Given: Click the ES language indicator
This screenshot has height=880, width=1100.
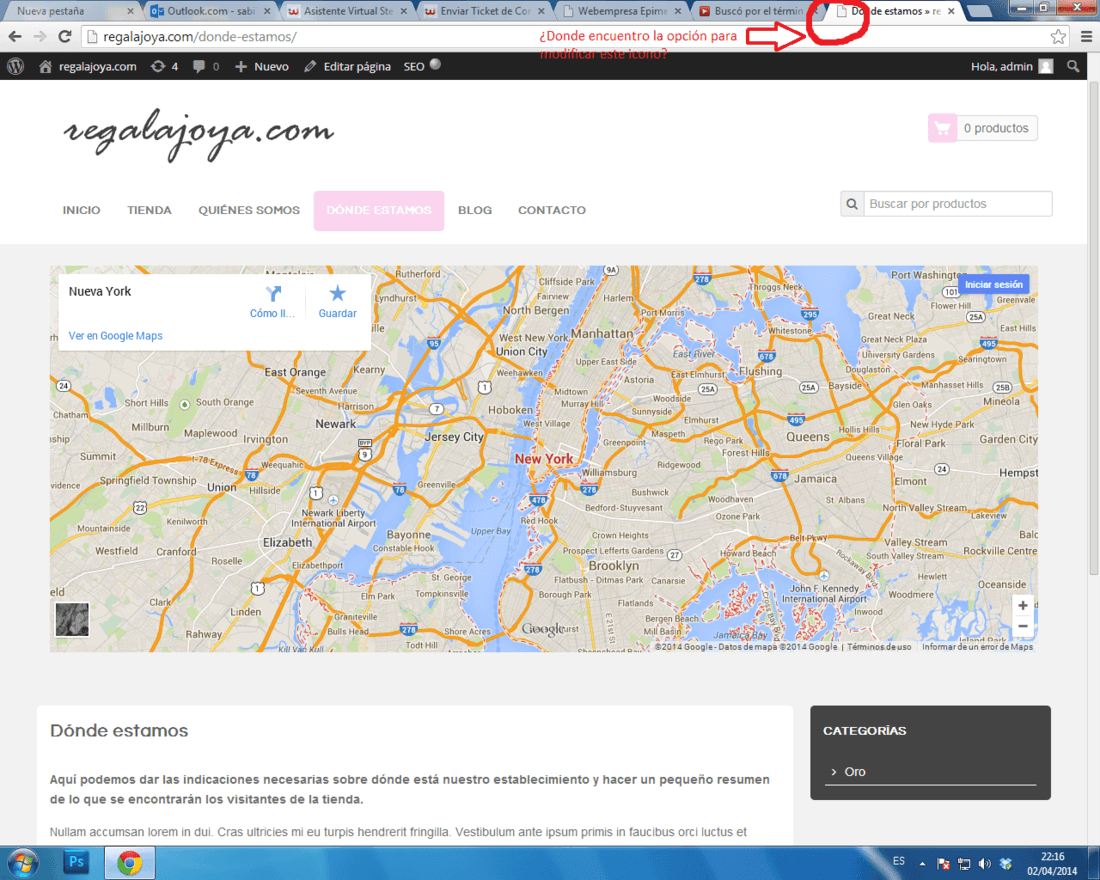Looking at the screenshot, I should tap(899, 861).
